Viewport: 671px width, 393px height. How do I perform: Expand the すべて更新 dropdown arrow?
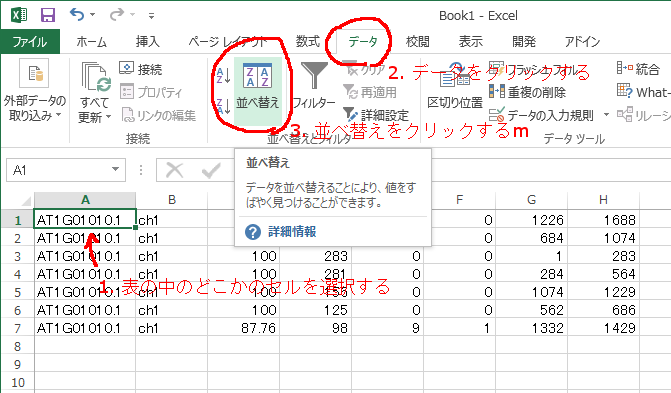tap(108, 116)
